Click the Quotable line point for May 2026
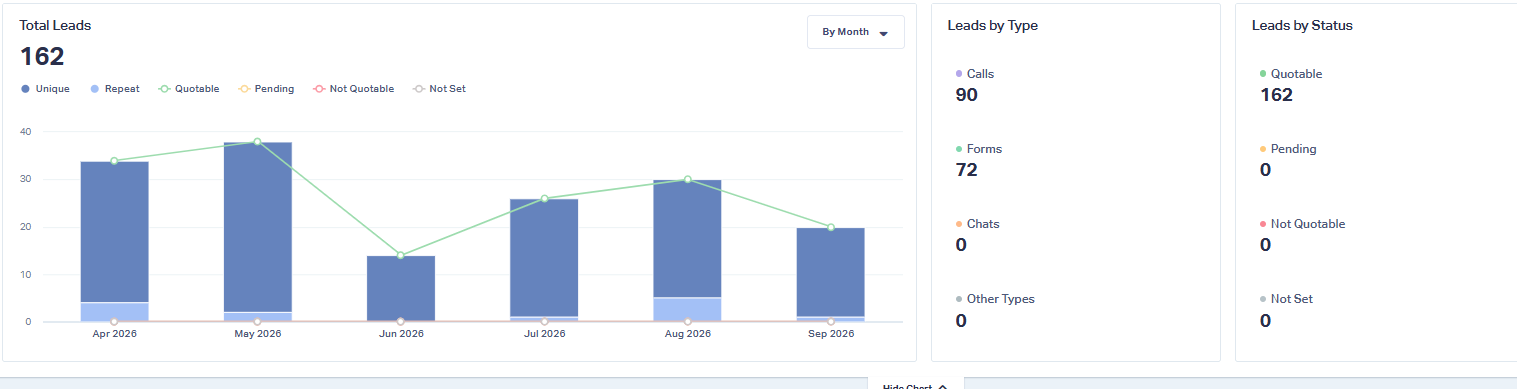Image resolution: width=1517 pixels, height=389 pixels. point(257,142)
